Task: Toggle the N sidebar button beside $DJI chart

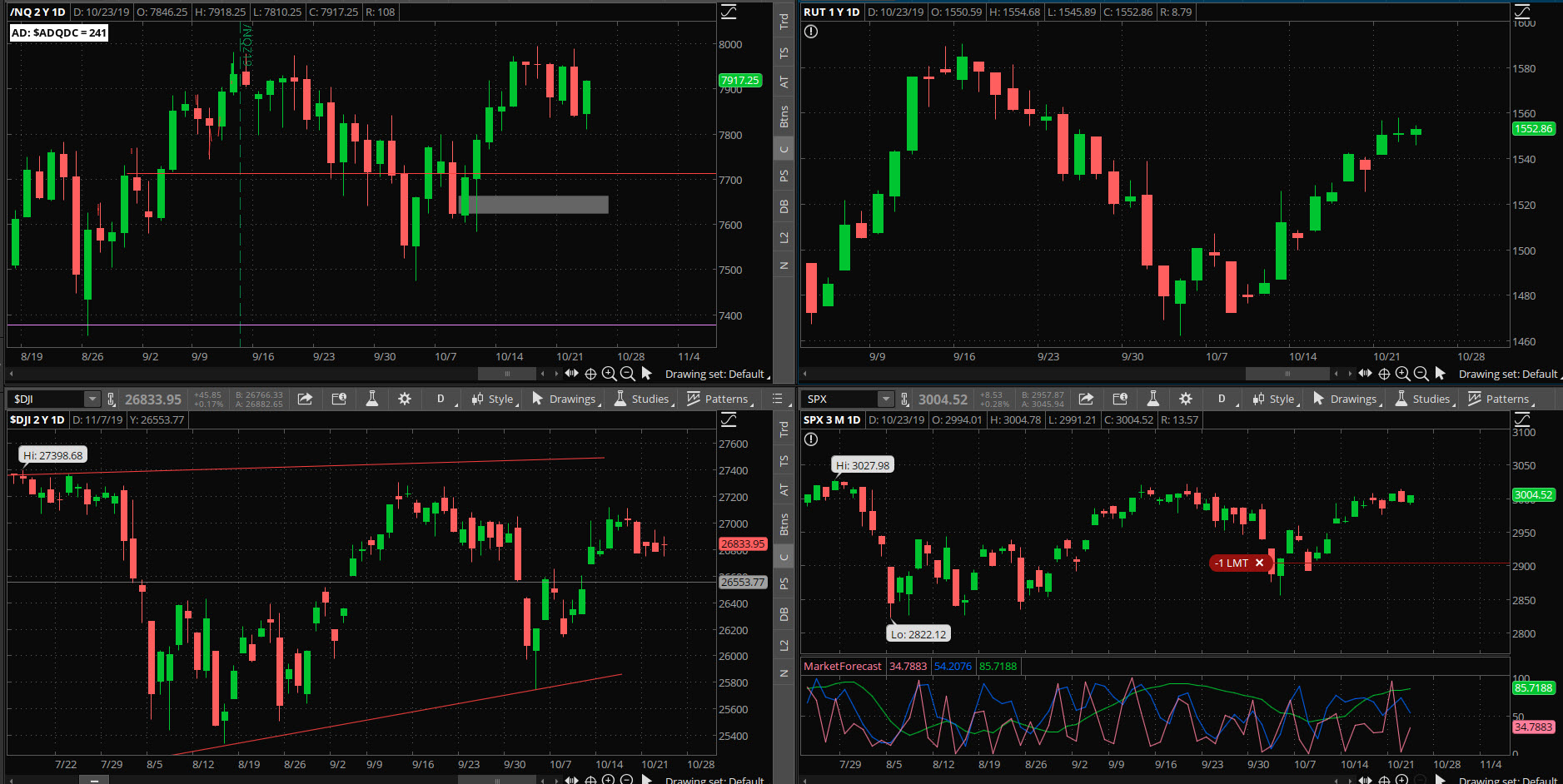Action: [784, 672]
